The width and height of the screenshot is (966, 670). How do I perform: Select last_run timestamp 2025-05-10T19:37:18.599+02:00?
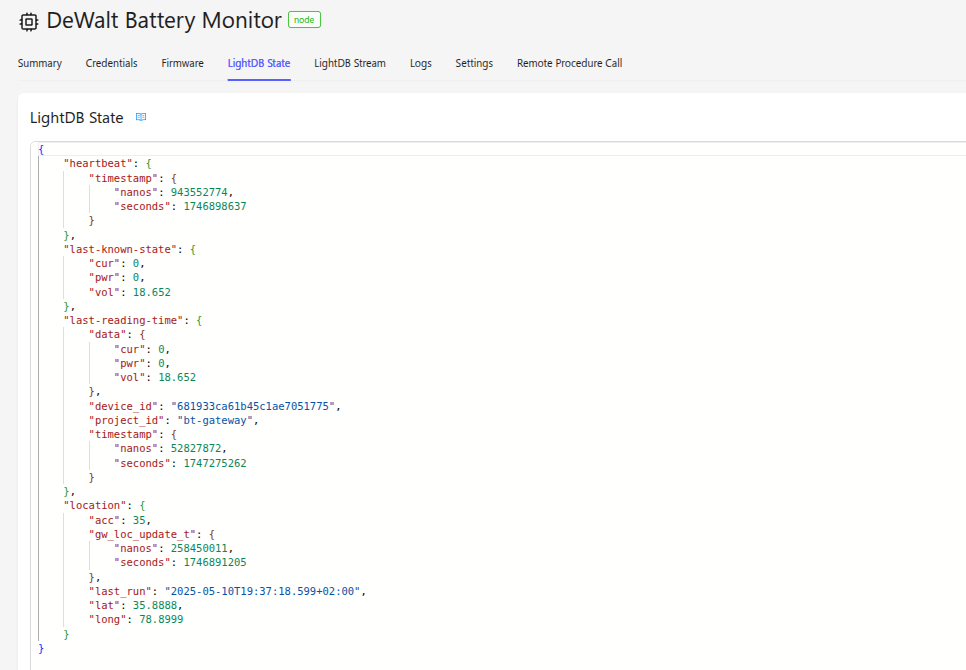click(x=262, y=591)
